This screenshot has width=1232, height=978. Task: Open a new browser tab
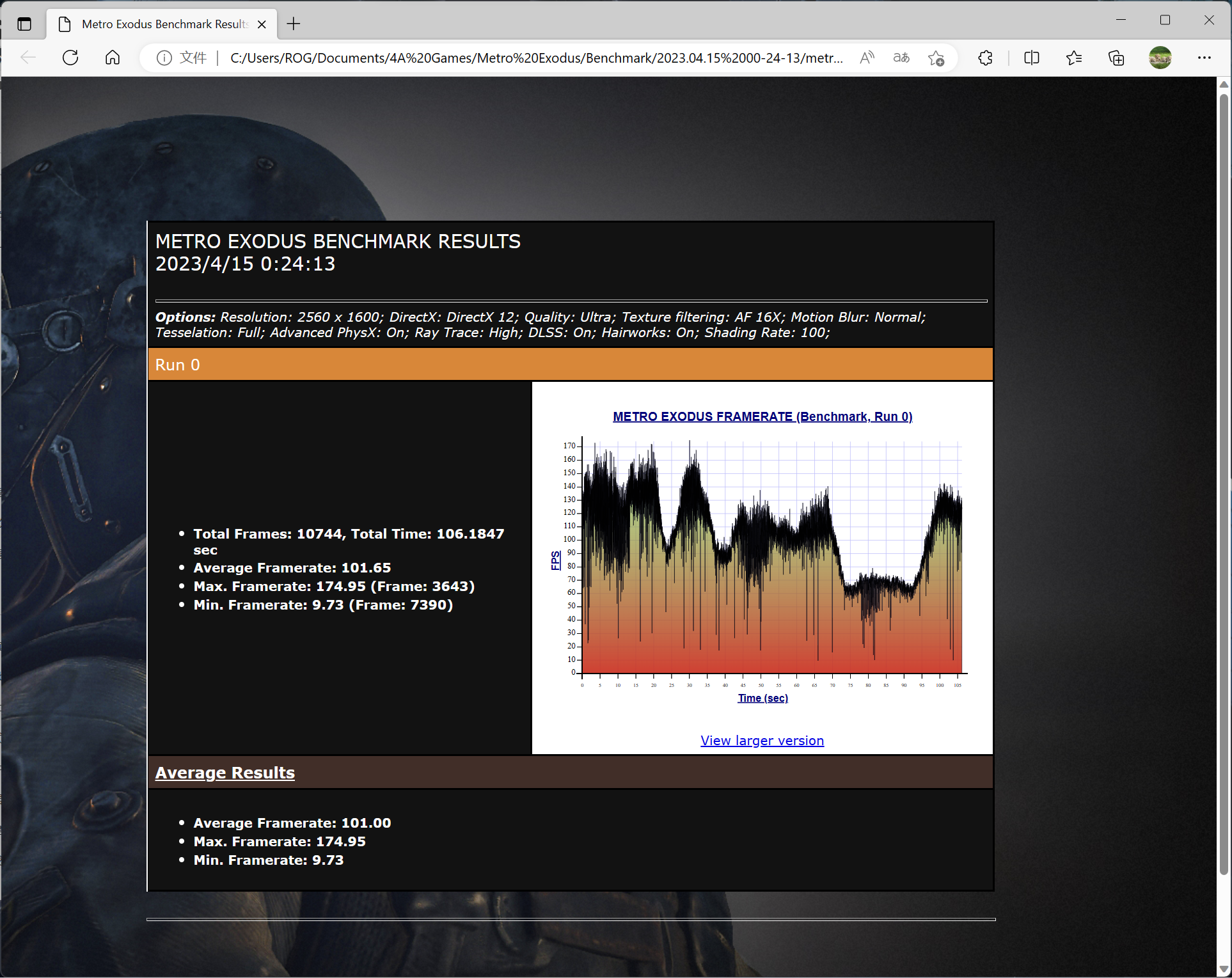click(x=294, y=24)
